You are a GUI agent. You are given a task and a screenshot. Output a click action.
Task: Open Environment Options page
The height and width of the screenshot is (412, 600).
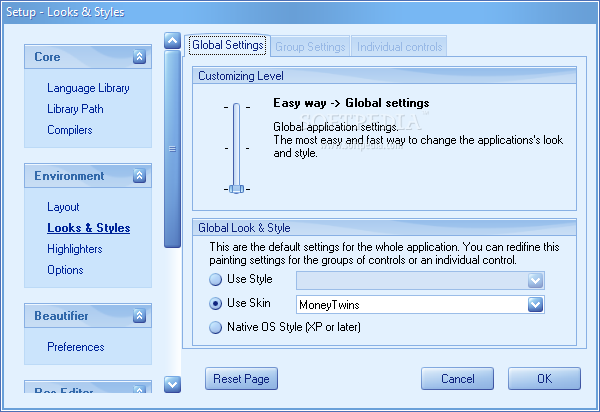65,270
